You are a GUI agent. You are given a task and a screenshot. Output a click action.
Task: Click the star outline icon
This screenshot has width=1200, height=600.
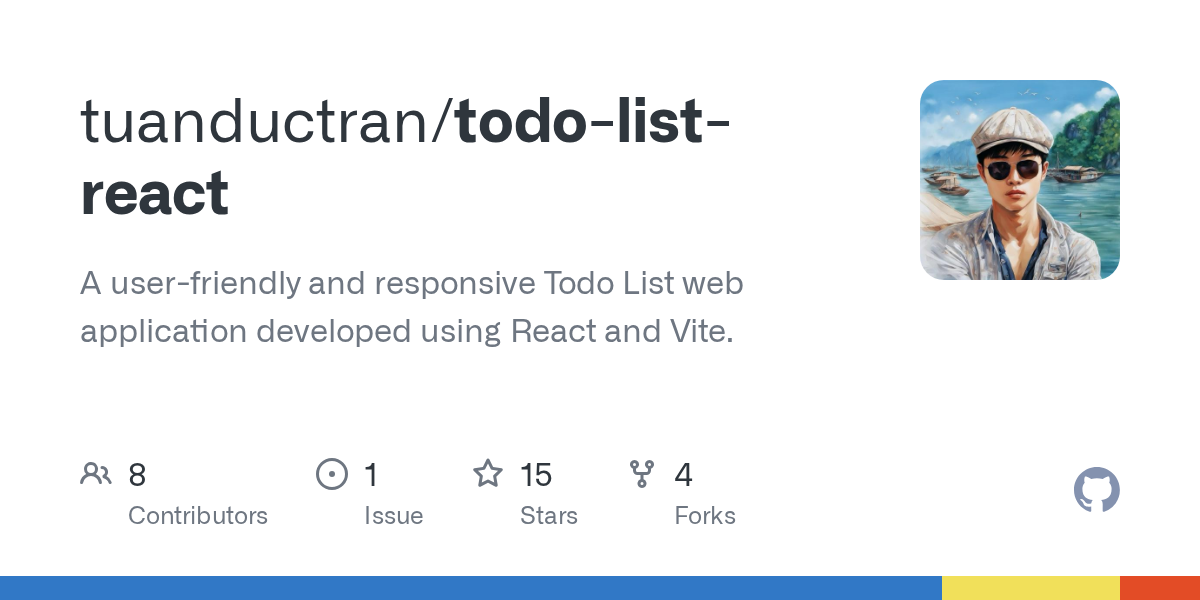(488, 473)
